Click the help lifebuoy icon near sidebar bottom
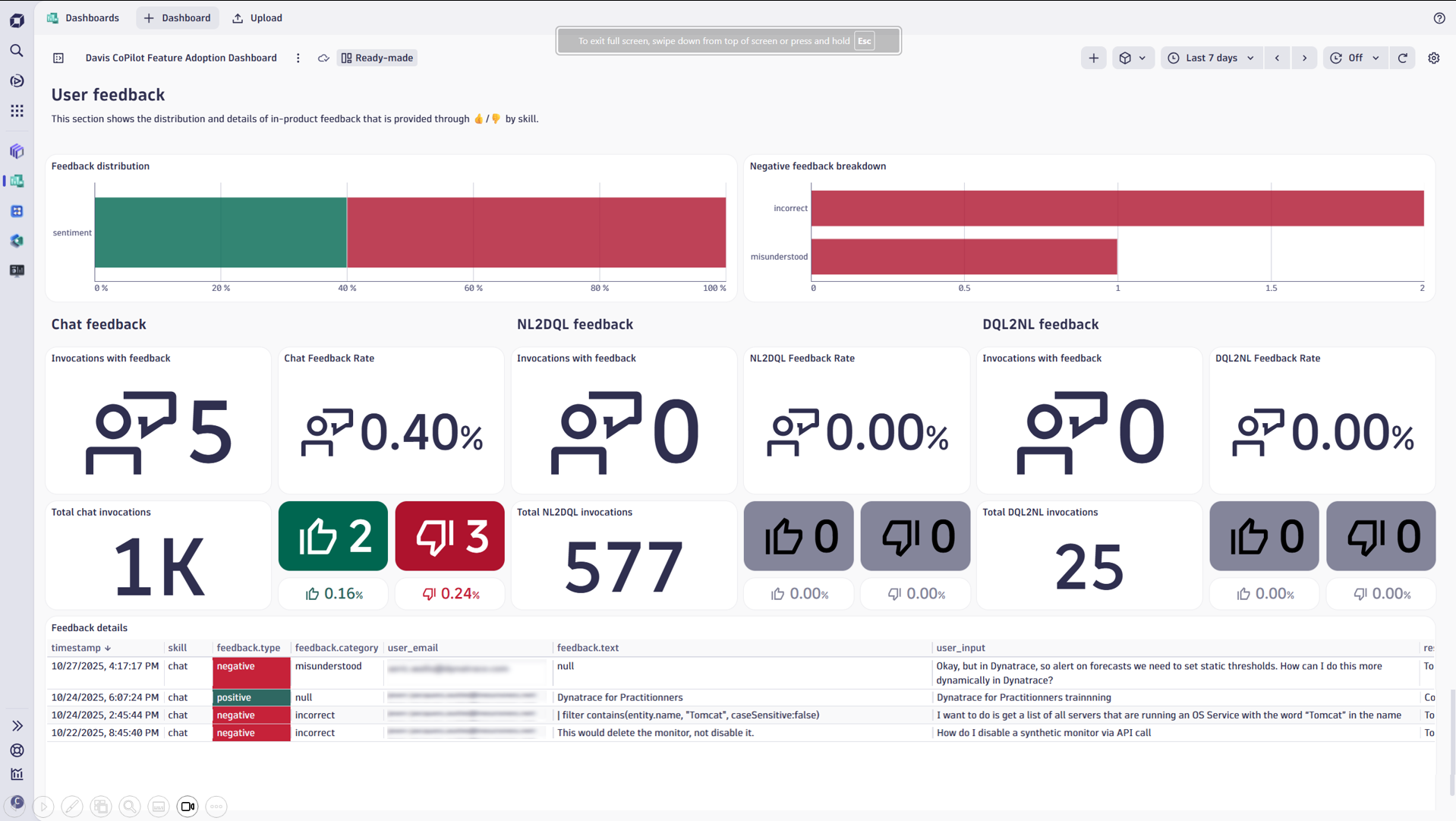Screen dimensions: 1456x821 coord(17,750)
